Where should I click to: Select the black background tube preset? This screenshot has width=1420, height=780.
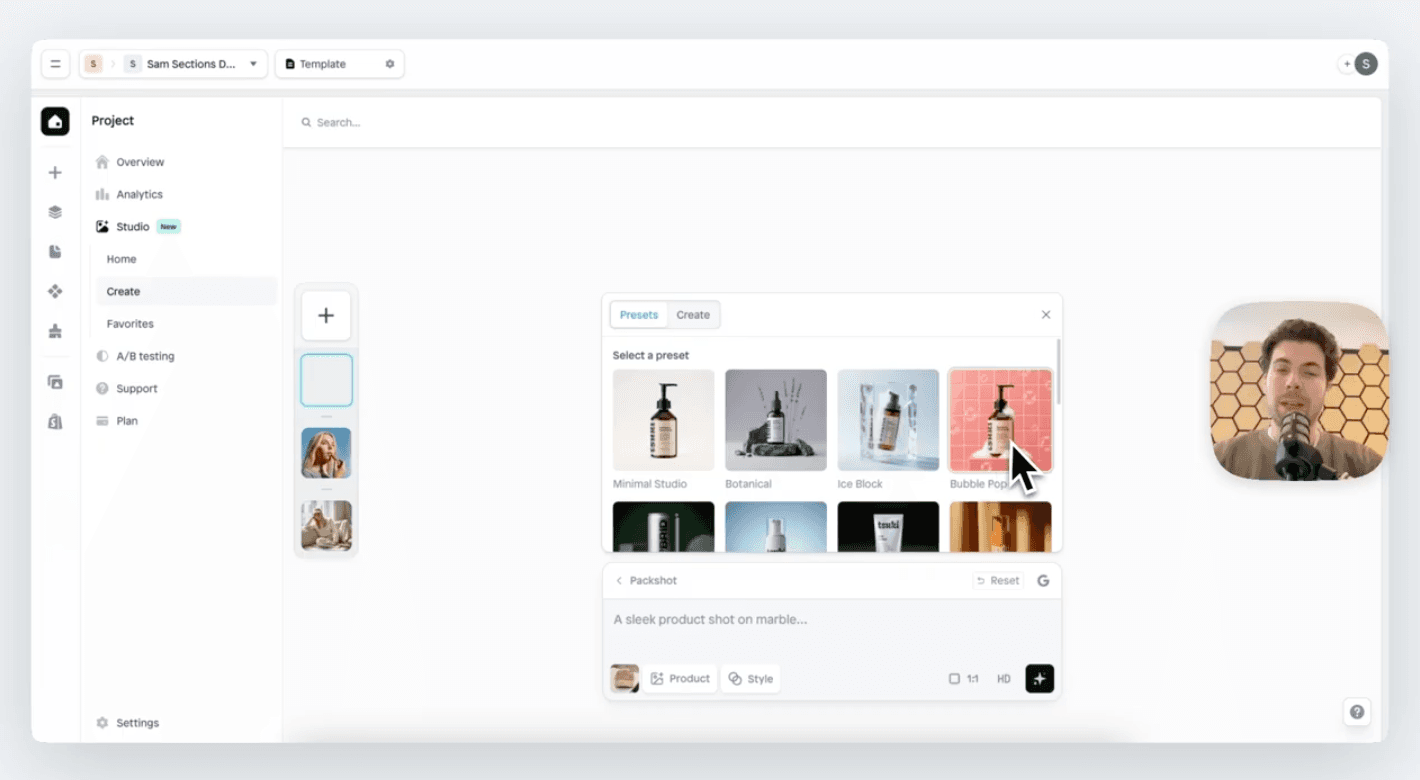pos(888,527)
